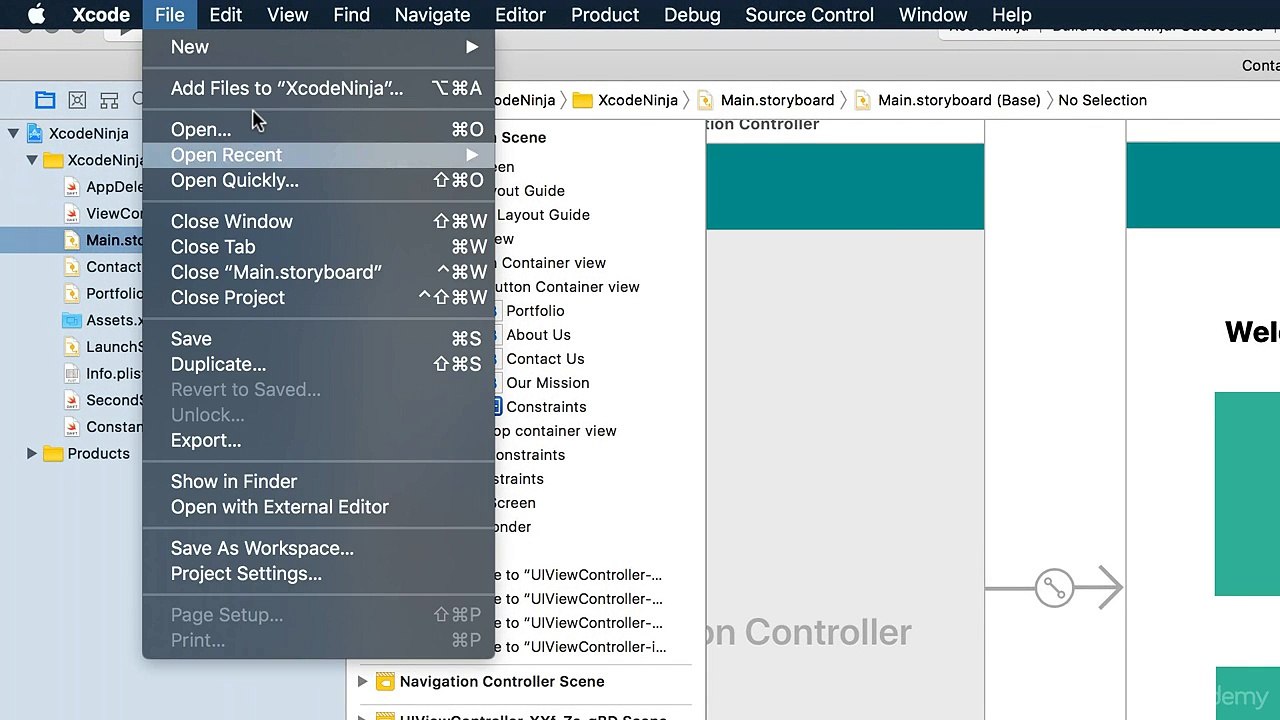1280x720 pixels.
Task: Select "Contact Us" in the document outline
Action: pos(545,359)
